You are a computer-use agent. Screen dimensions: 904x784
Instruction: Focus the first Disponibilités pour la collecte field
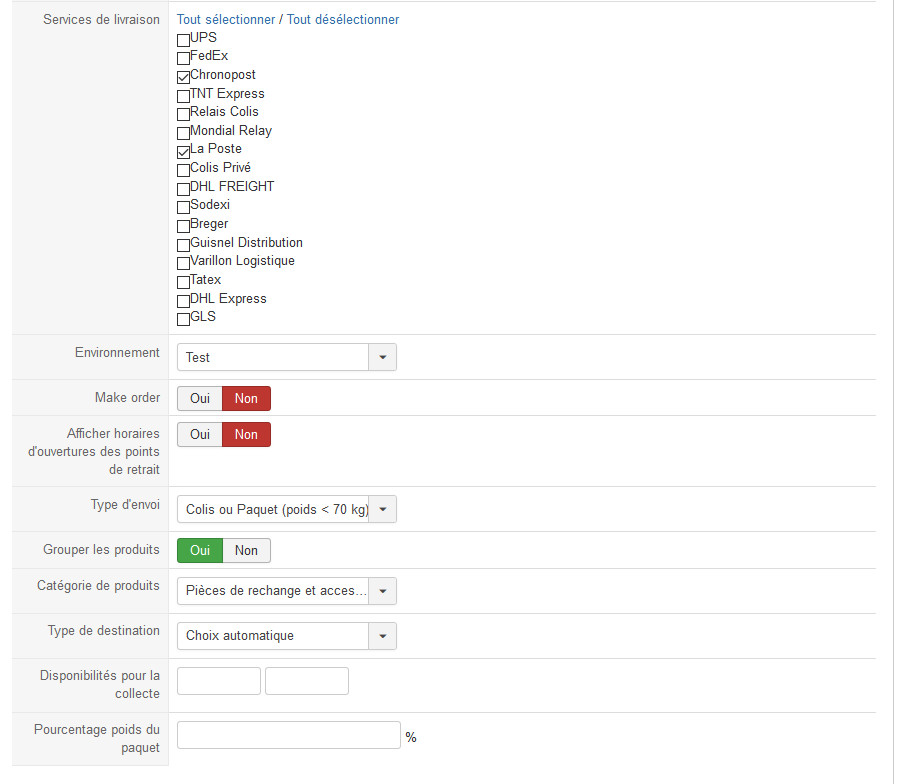[x=219, y=681]
